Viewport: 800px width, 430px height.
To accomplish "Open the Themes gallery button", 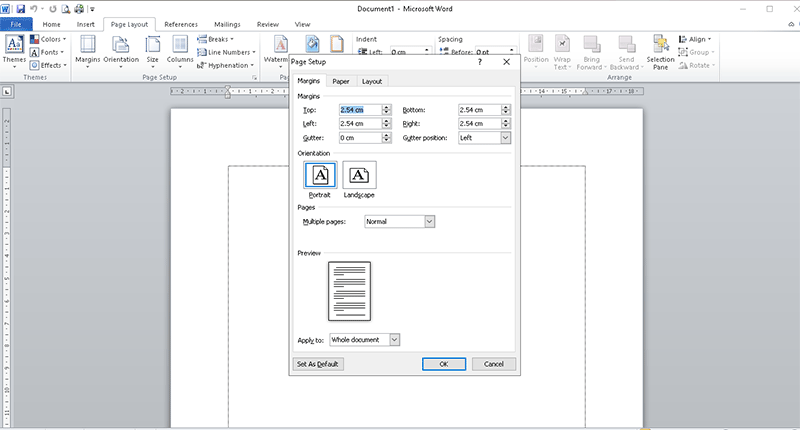I will [x=14, y=52].
